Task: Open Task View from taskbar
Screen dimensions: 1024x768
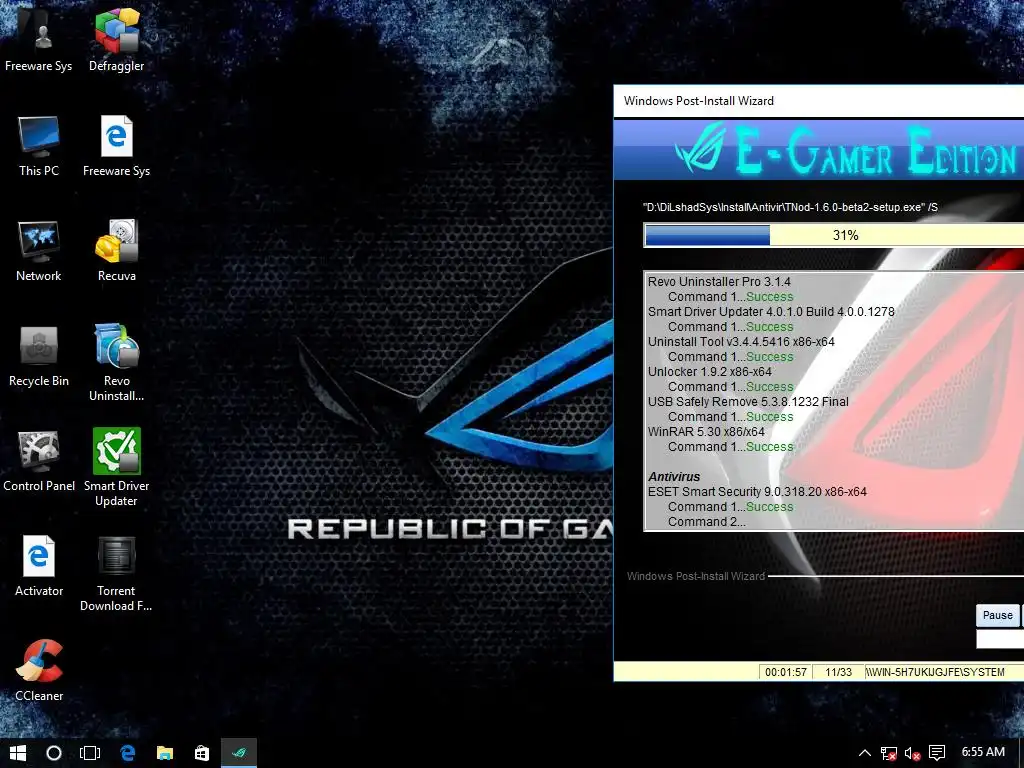Action: point(89,753)
